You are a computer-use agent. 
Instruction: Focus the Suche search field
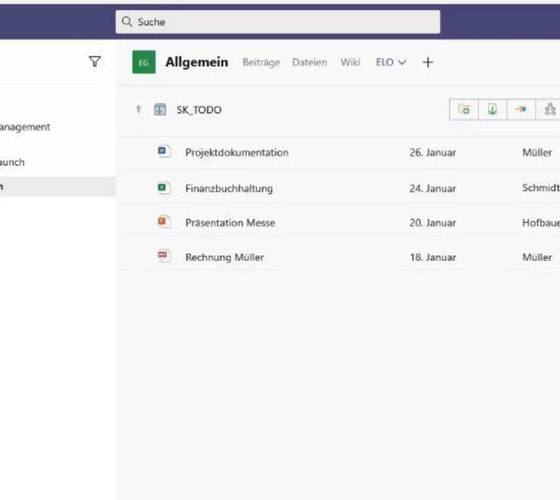(278, 22)
